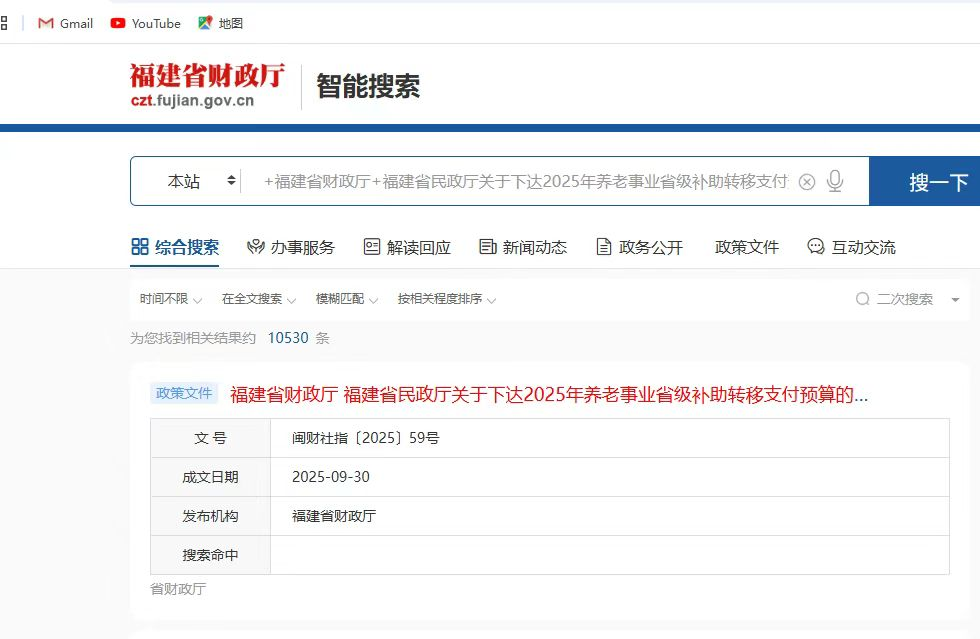Open the YouTube bookmark
980x639 pixels.
pos(146,23)
